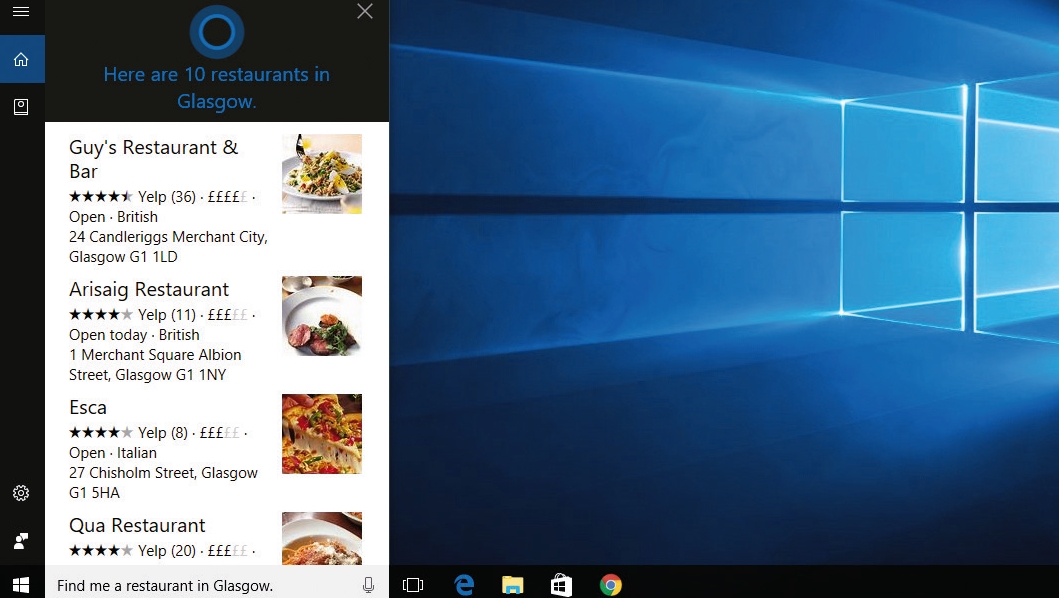This screenshot has width=1059, height=598.
Task: Open File Explorer from the taskbar
Action: (513, 585)
